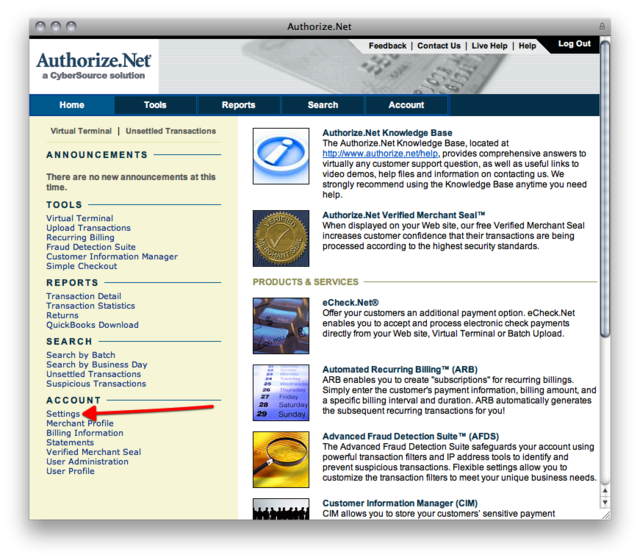The height and width of the screenshot is (560, 640).
Task: Select the Account tab
Action: pyautogui.click(x=407, y=105)
